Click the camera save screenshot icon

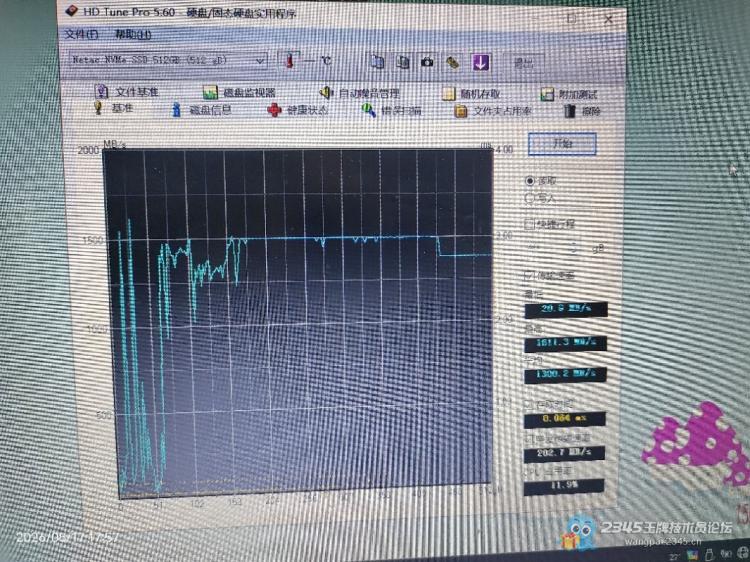click(427, 62)
